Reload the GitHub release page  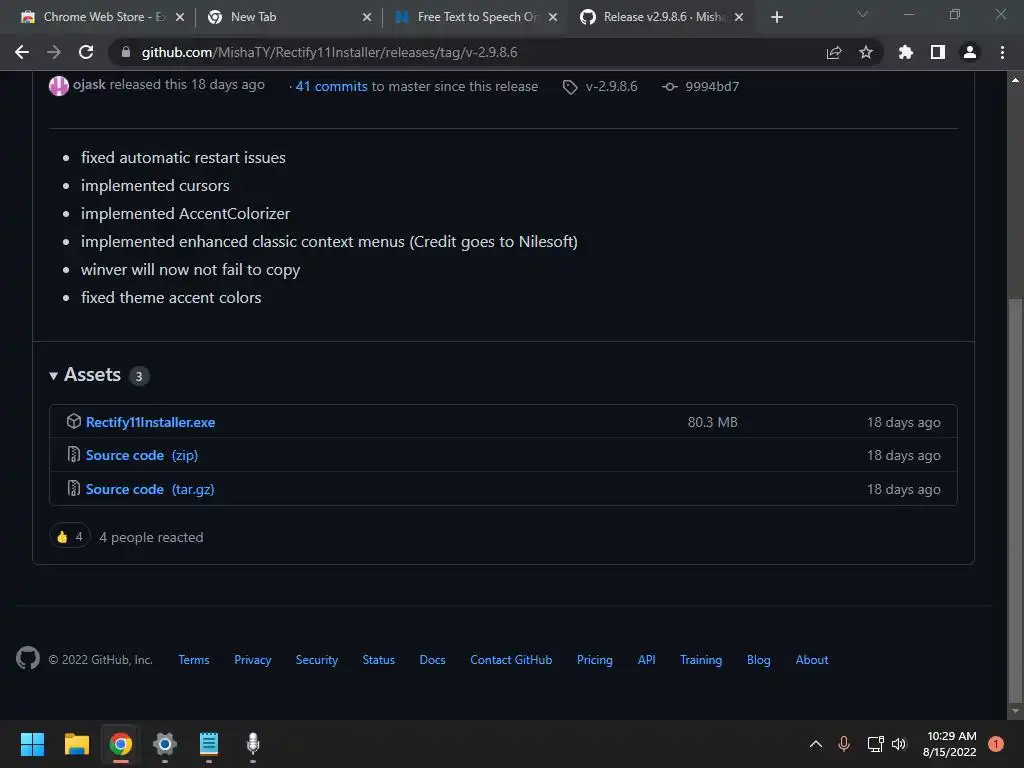(x=86, y=52)
